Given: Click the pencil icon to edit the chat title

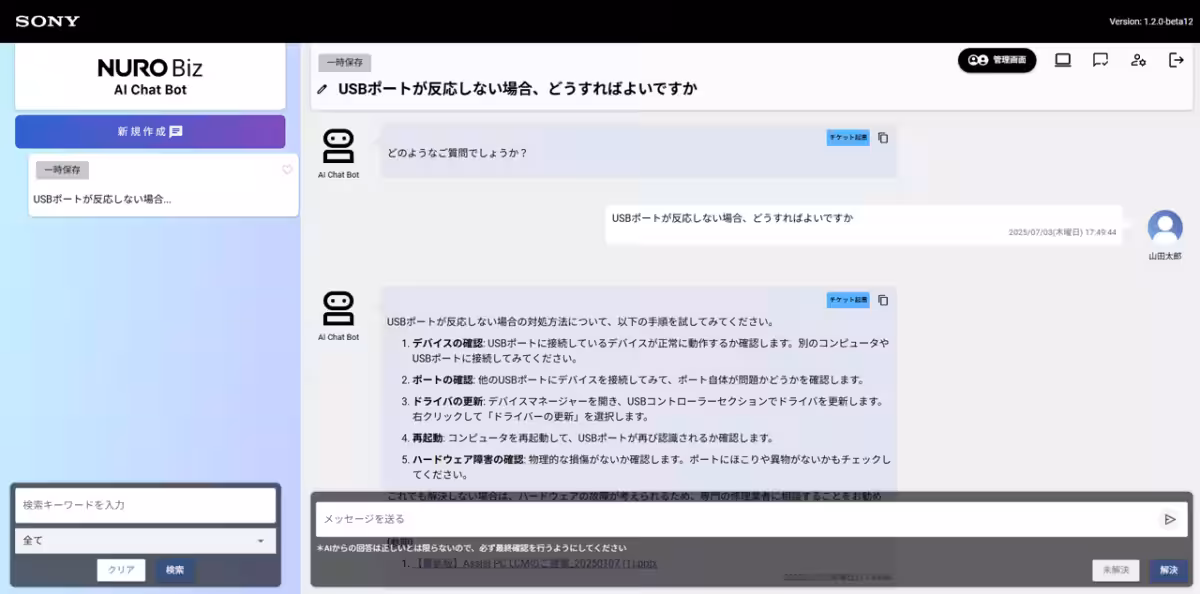Looking at the screenshot, I should point(322,88).
